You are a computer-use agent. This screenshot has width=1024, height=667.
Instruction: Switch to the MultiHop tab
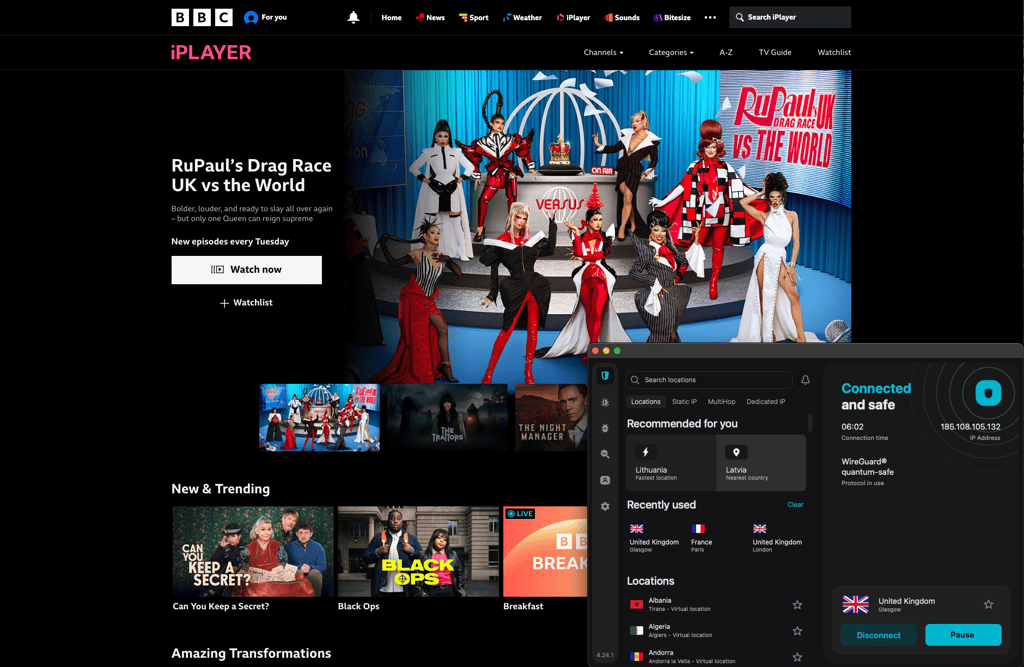click(722, 402)
